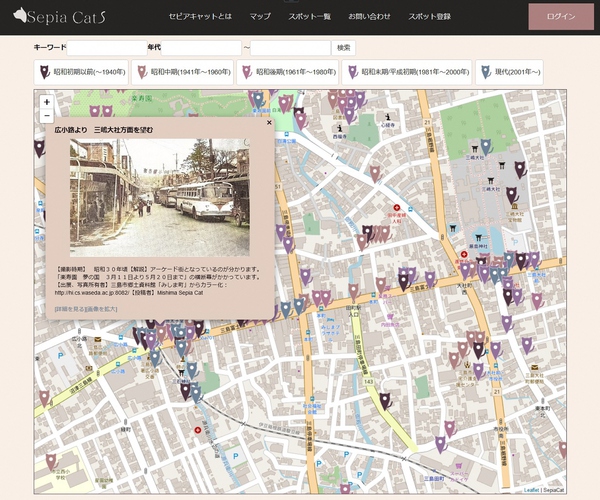The width and height of the screenshot is (600, 500).
Task: Select pink cat marker above supermarket's purple marker
Action: point(450,429)
